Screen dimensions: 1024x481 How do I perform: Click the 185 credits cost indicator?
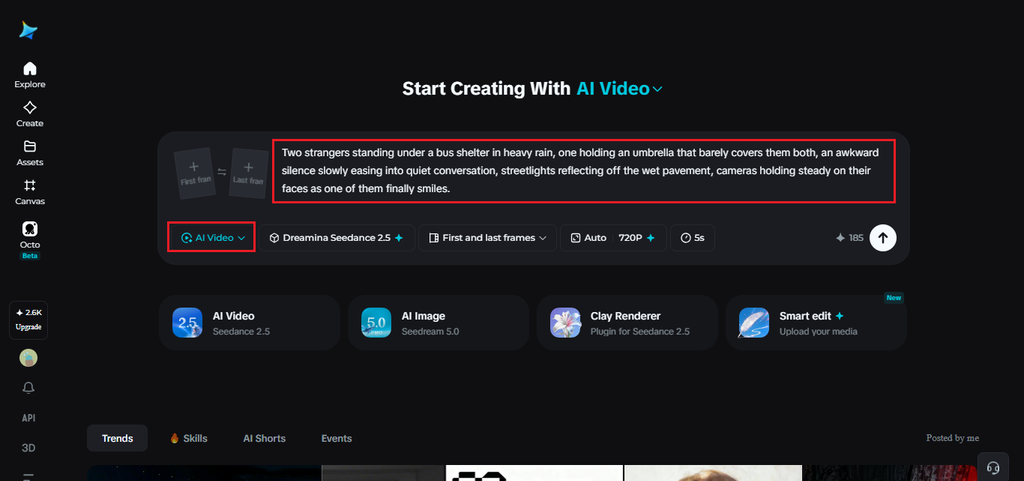click(x=850, y=238)
